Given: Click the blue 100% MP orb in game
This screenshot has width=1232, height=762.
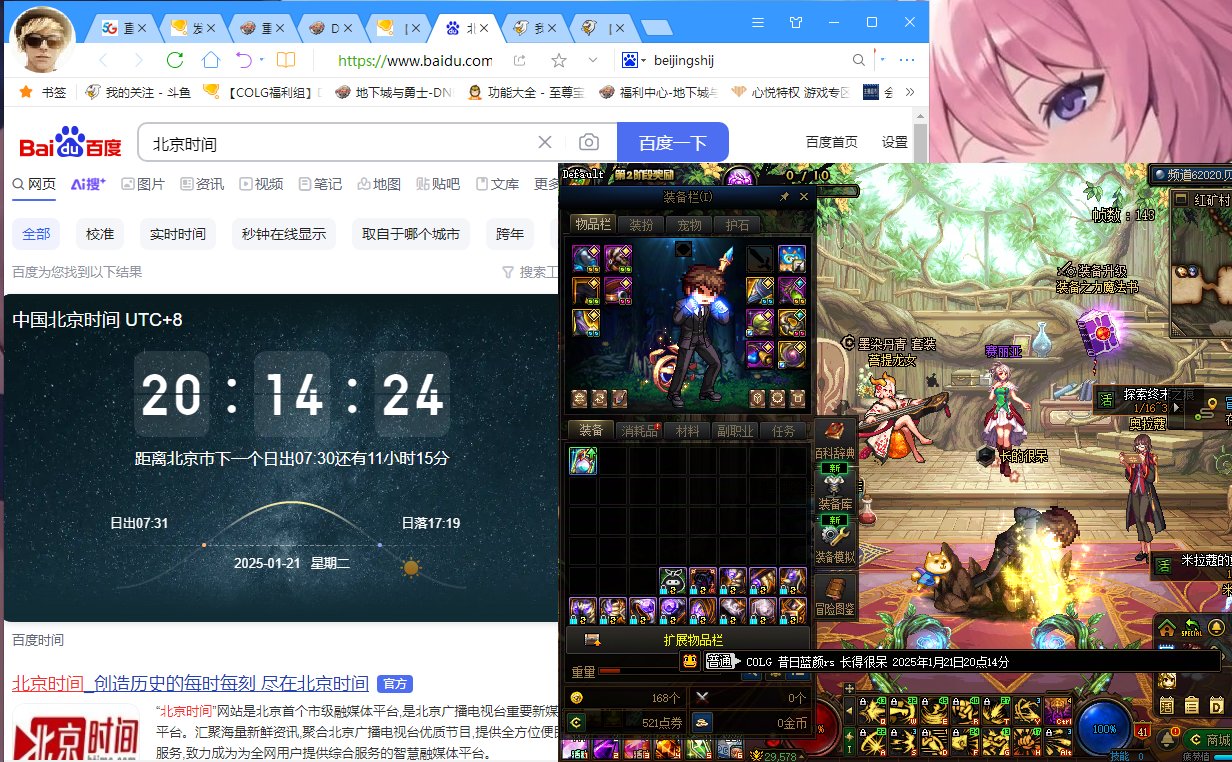Looking at the screenshot, I should [1105, 729].
